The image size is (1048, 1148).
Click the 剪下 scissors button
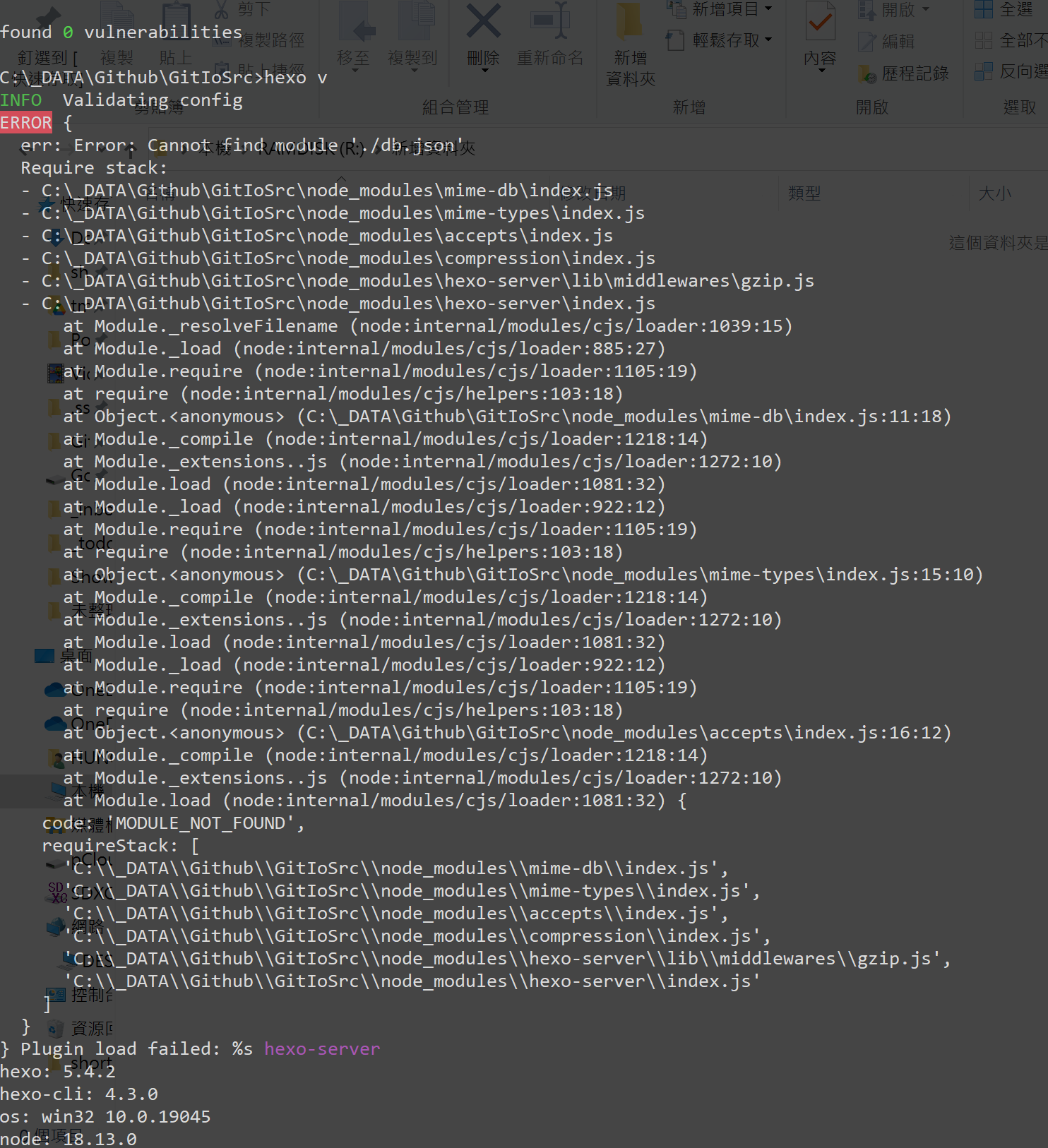coord(242,9)
